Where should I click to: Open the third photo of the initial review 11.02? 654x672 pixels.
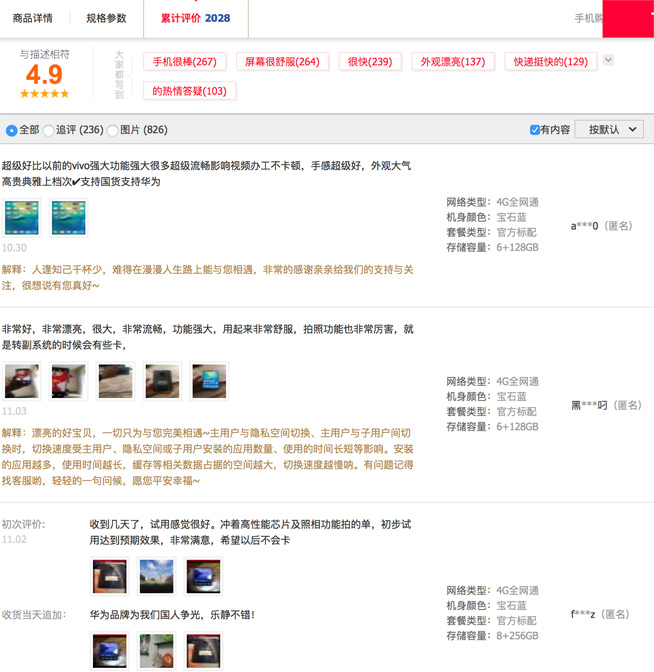tap(203, 577)
